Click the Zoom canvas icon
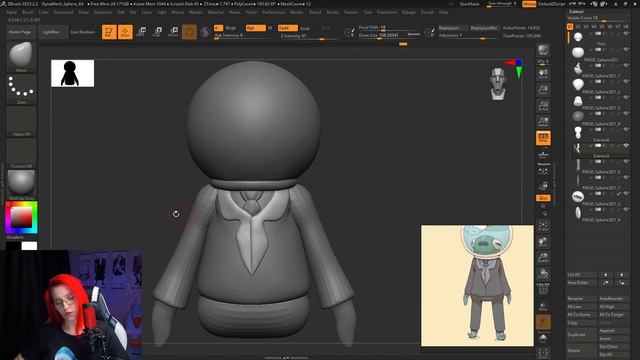The image size is (640, 360). 543,90
